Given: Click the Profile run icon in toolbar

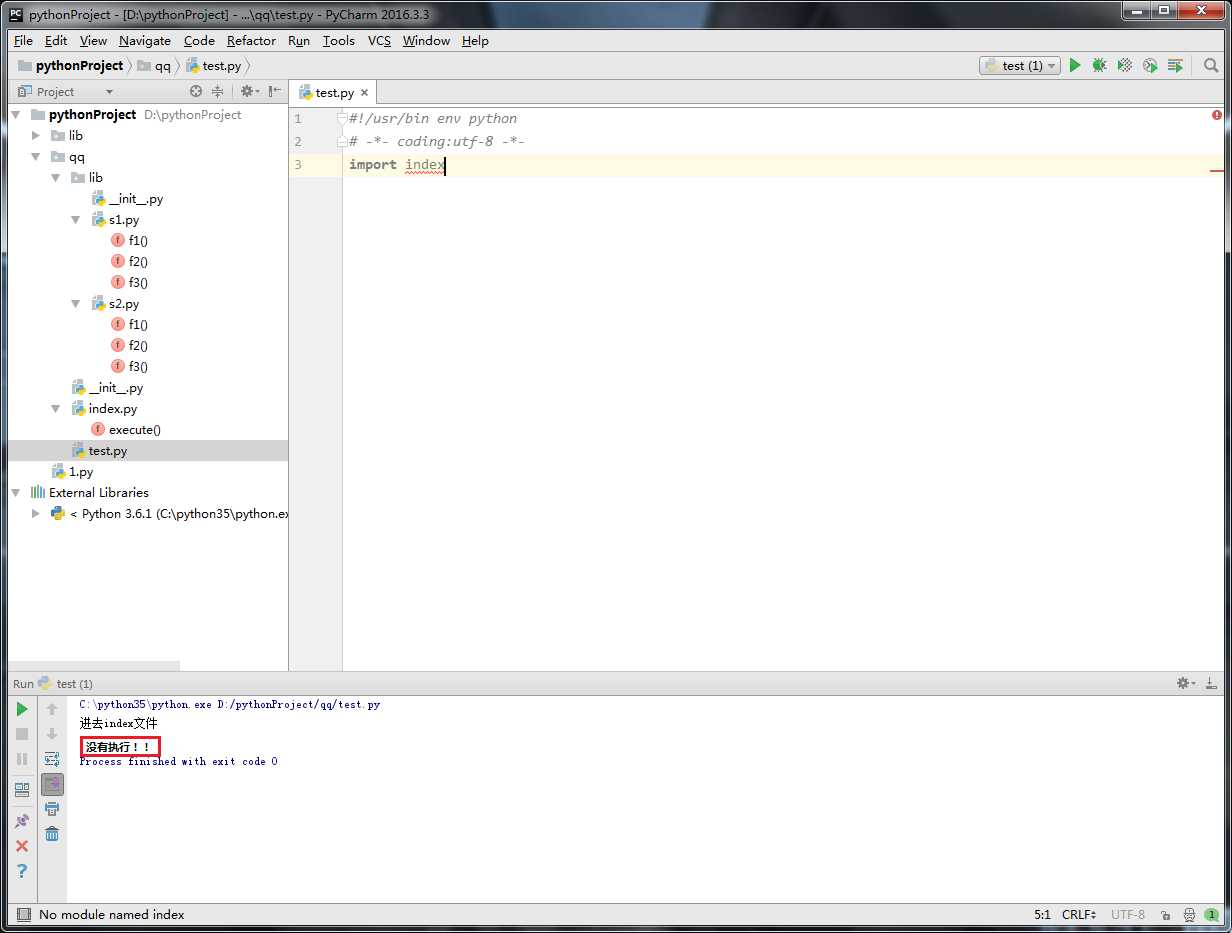Looking at the screenshot, I should tap(1150, 65).
